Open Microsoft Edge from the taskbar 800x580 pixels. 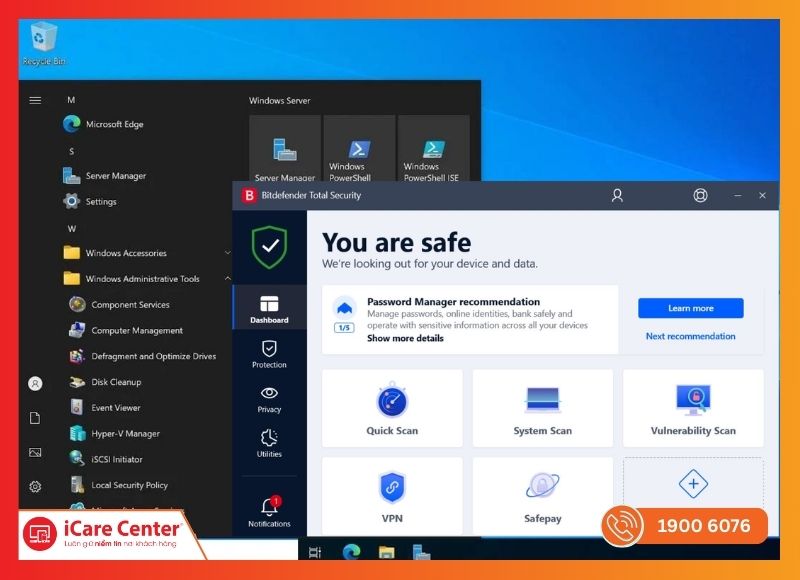[352, 551]
